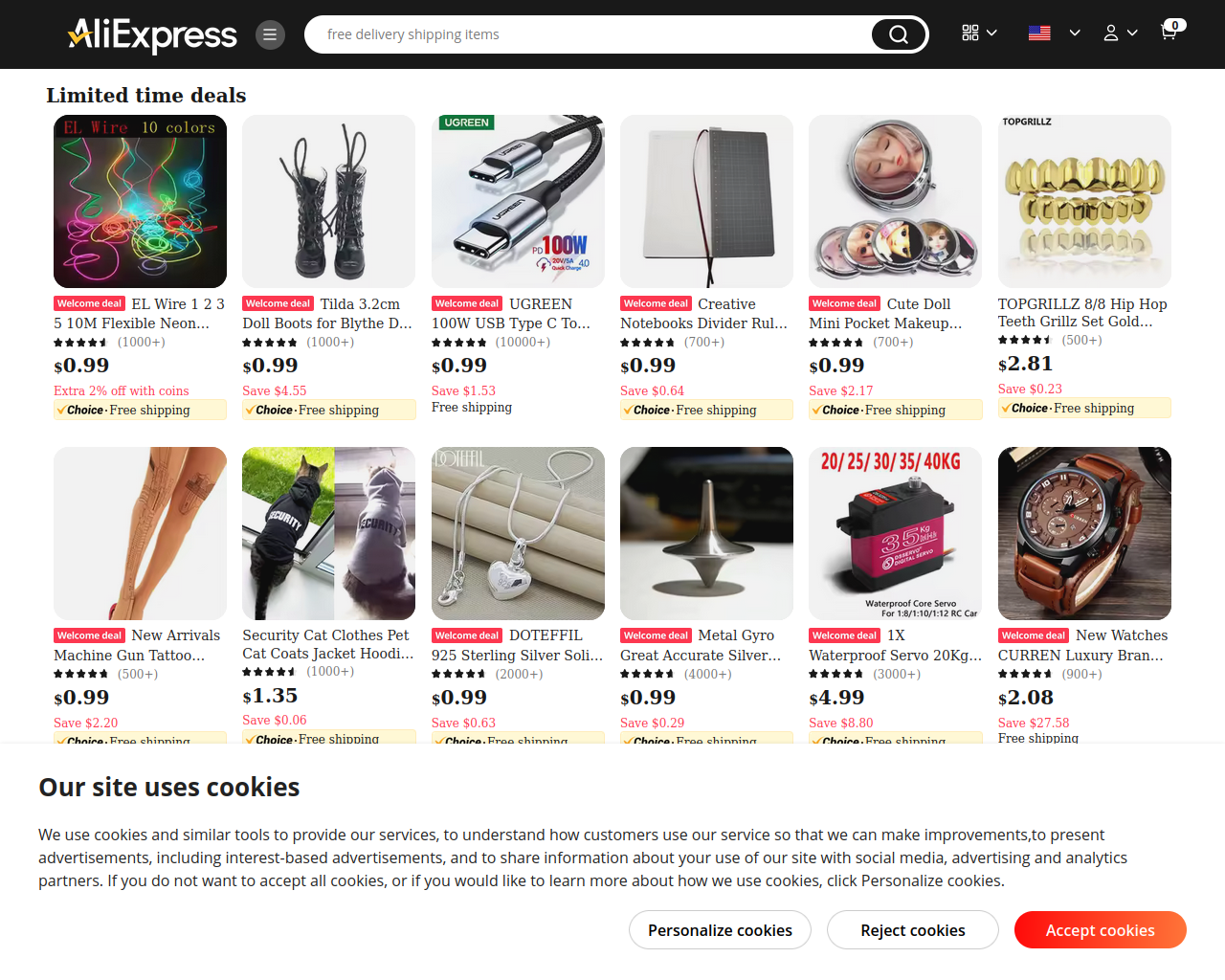The image size is (1225, 980).
Task: Focus the free delivery search field
Action: 589,34
